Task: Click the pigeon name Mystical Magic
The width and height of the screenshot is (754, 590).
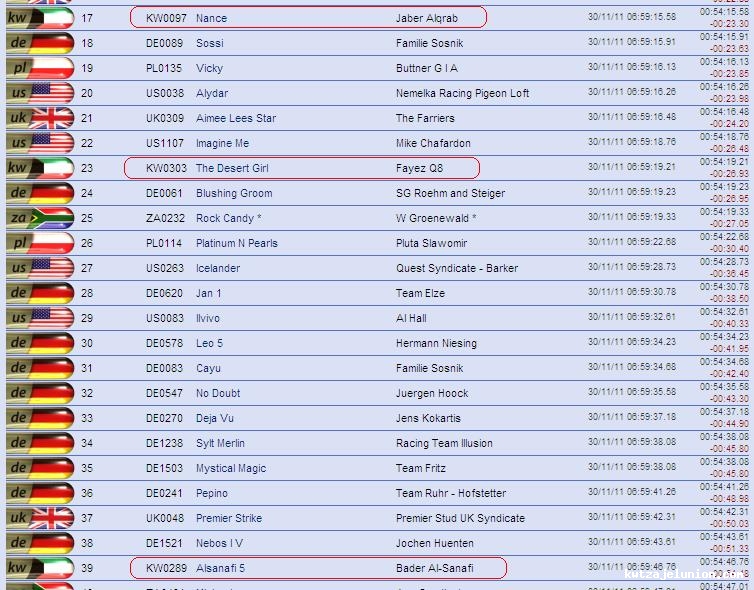Action: (x=231, y=468)
